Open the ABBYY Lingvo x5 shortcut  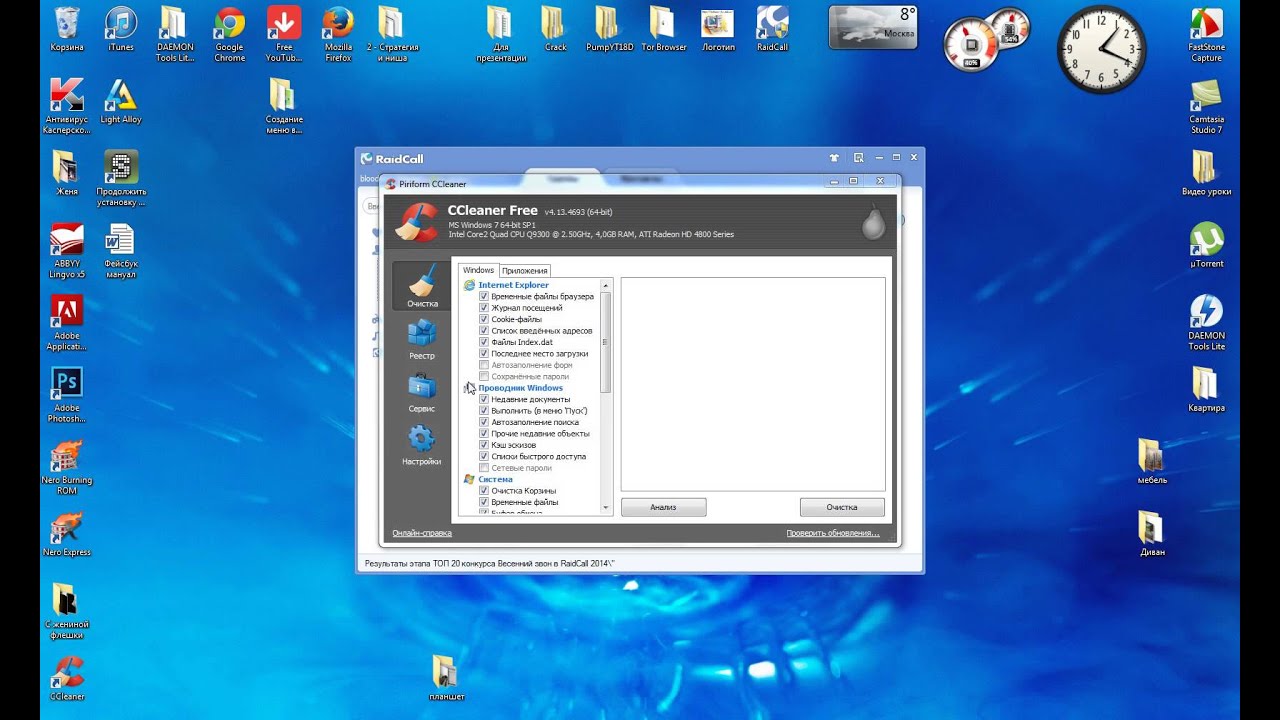(67, 250)
